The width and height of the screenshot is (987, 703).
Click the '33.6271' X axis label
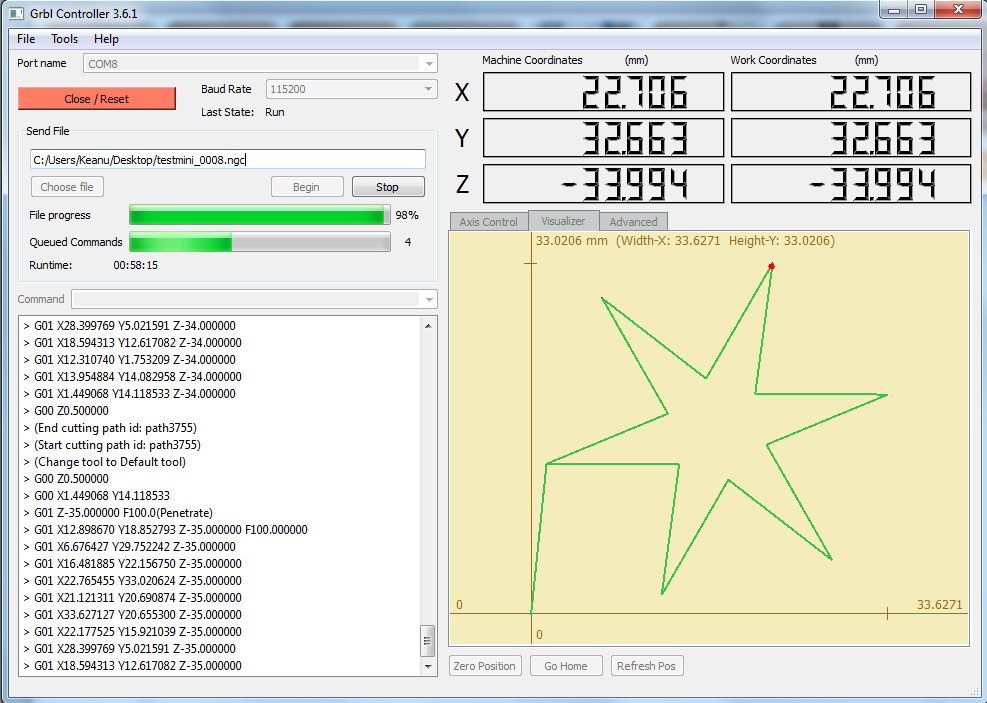(x=939, y=605)
